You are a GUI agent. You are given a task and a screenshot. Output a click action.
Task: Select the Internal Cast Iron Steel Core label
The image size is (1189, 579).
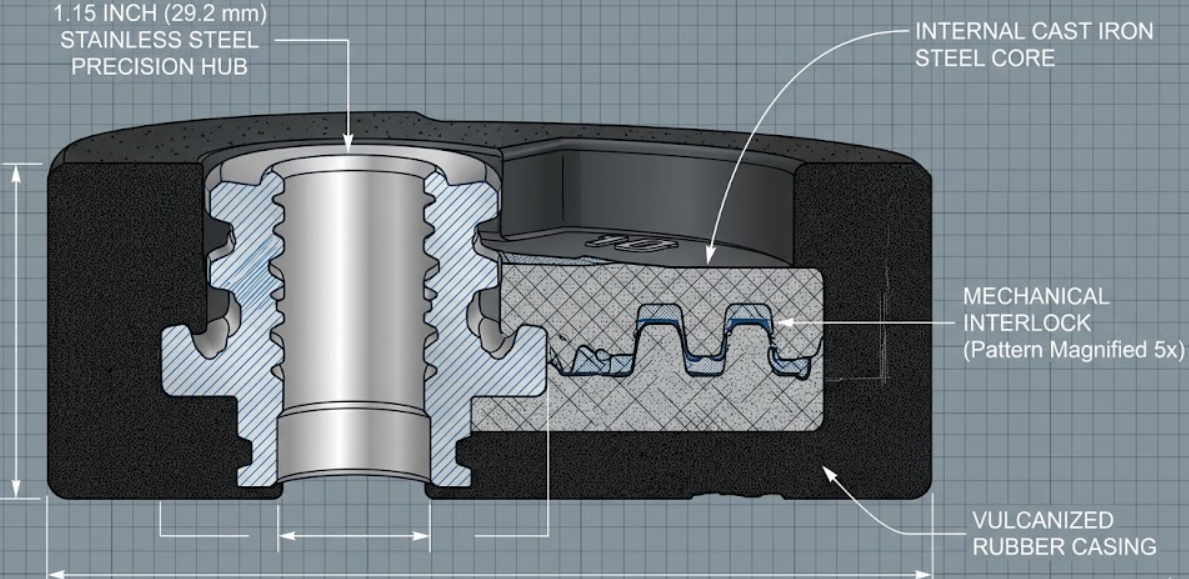(x=1033, y=45)
